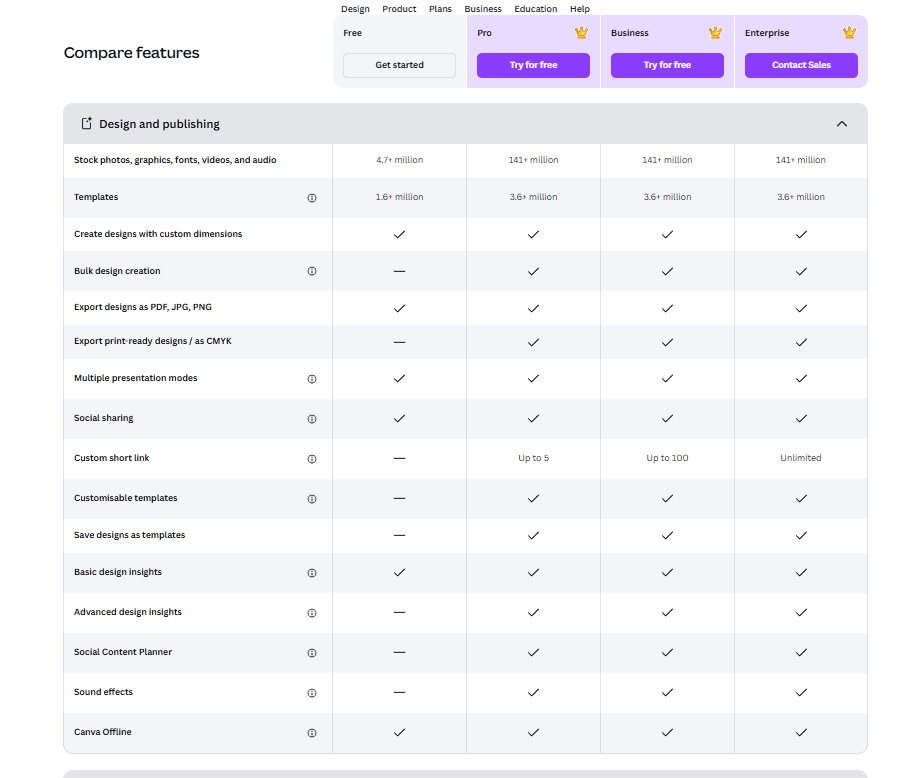Click info icon beside Custom short link
Screen dimensions: 897x778
point(312,459)
